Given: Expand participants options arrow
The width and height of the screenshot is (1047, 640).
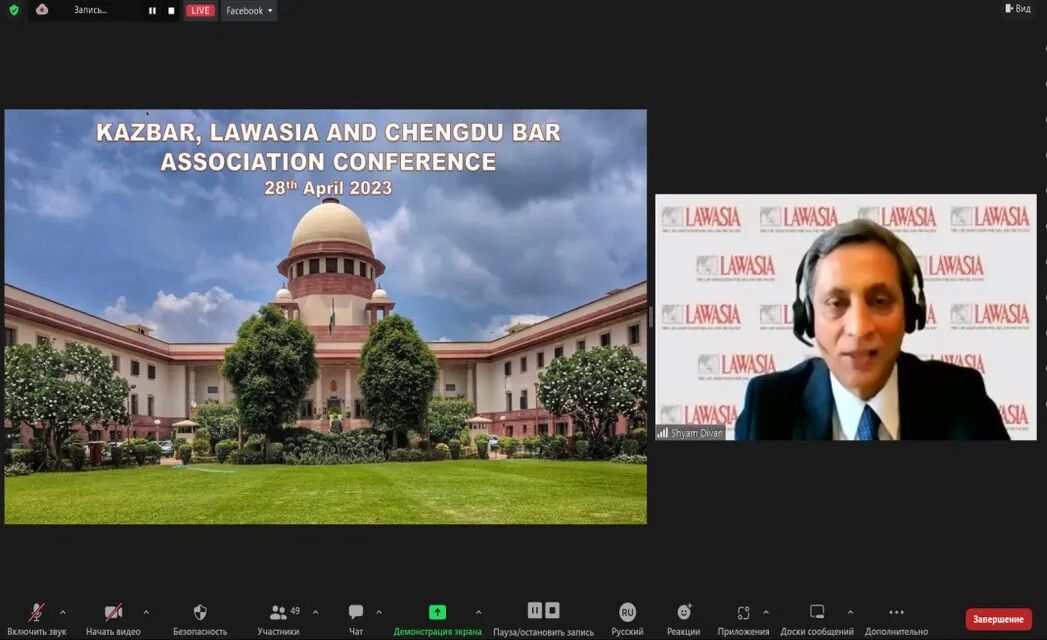Looking at the screenshot, I should click(x=315, y=612).
